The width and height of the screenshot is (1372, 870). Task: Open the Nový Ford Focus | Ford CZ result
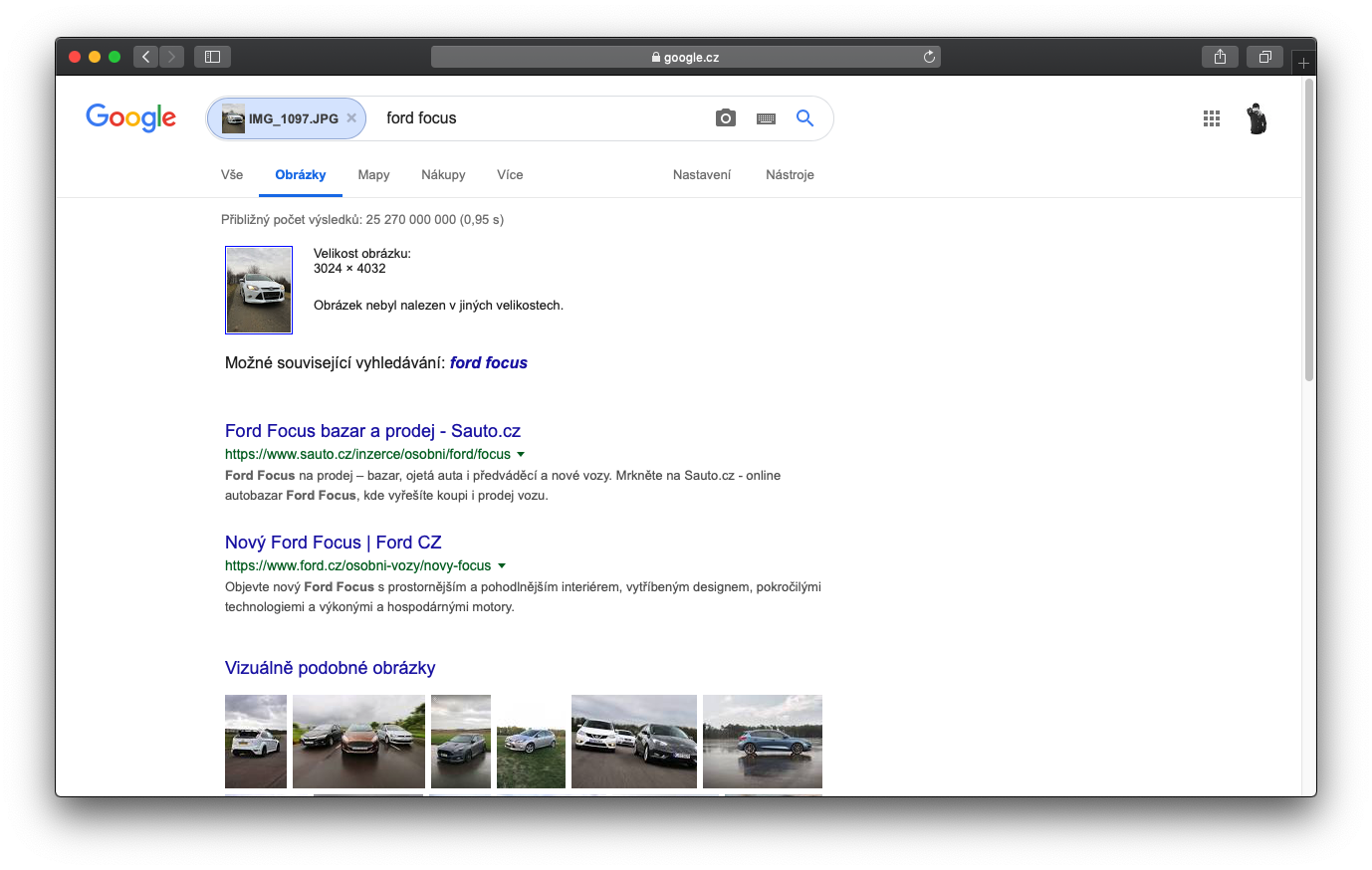tap(333, 543)
